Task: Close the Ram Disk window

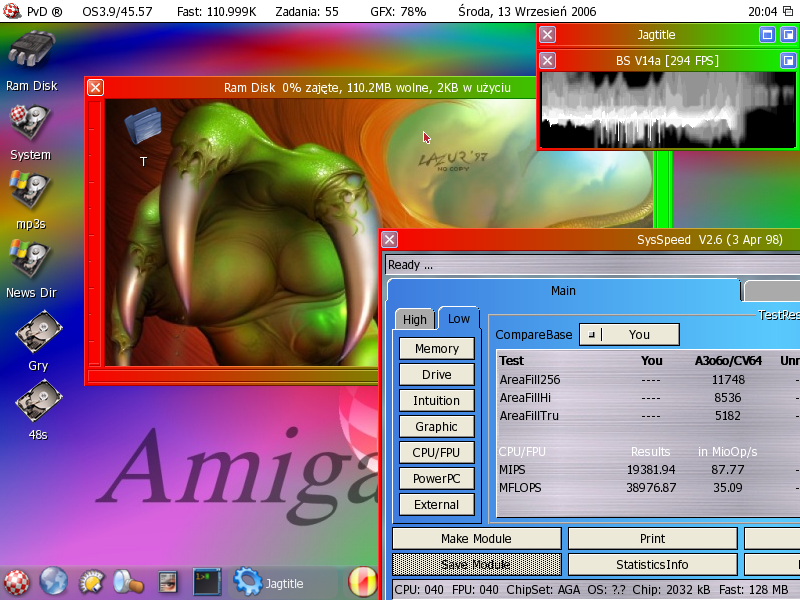Action: [x=95, y=87]
